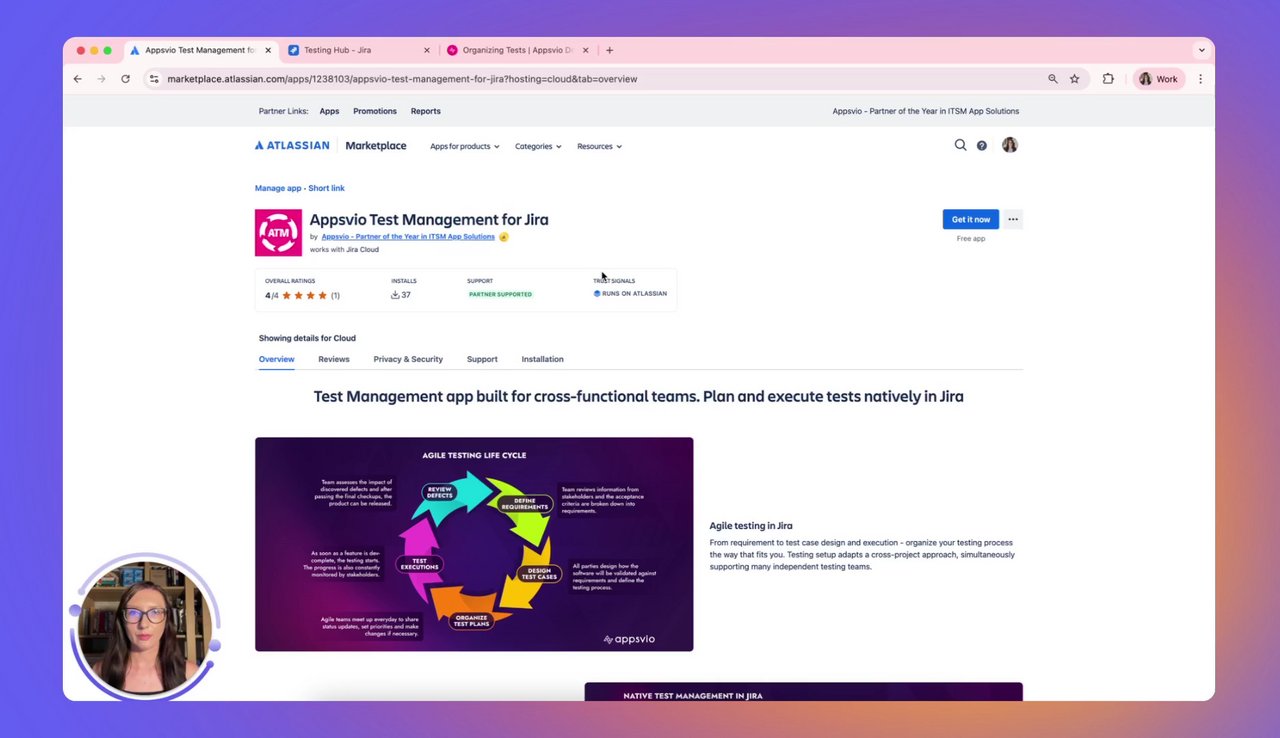The image size is (1280, 738).
Task: Open the help question mark icon
Action: coord(982,146)
